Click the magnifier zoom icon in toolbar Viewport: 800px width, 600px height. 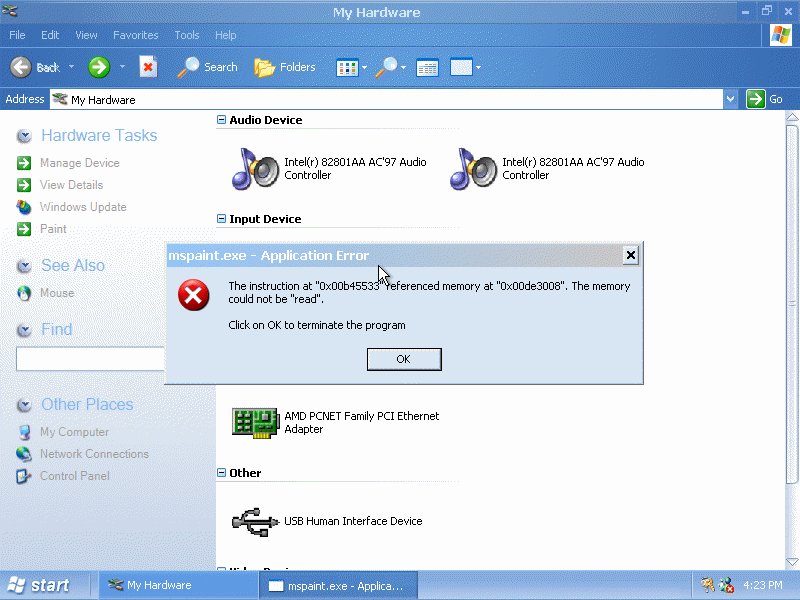[x=386, y=67]
